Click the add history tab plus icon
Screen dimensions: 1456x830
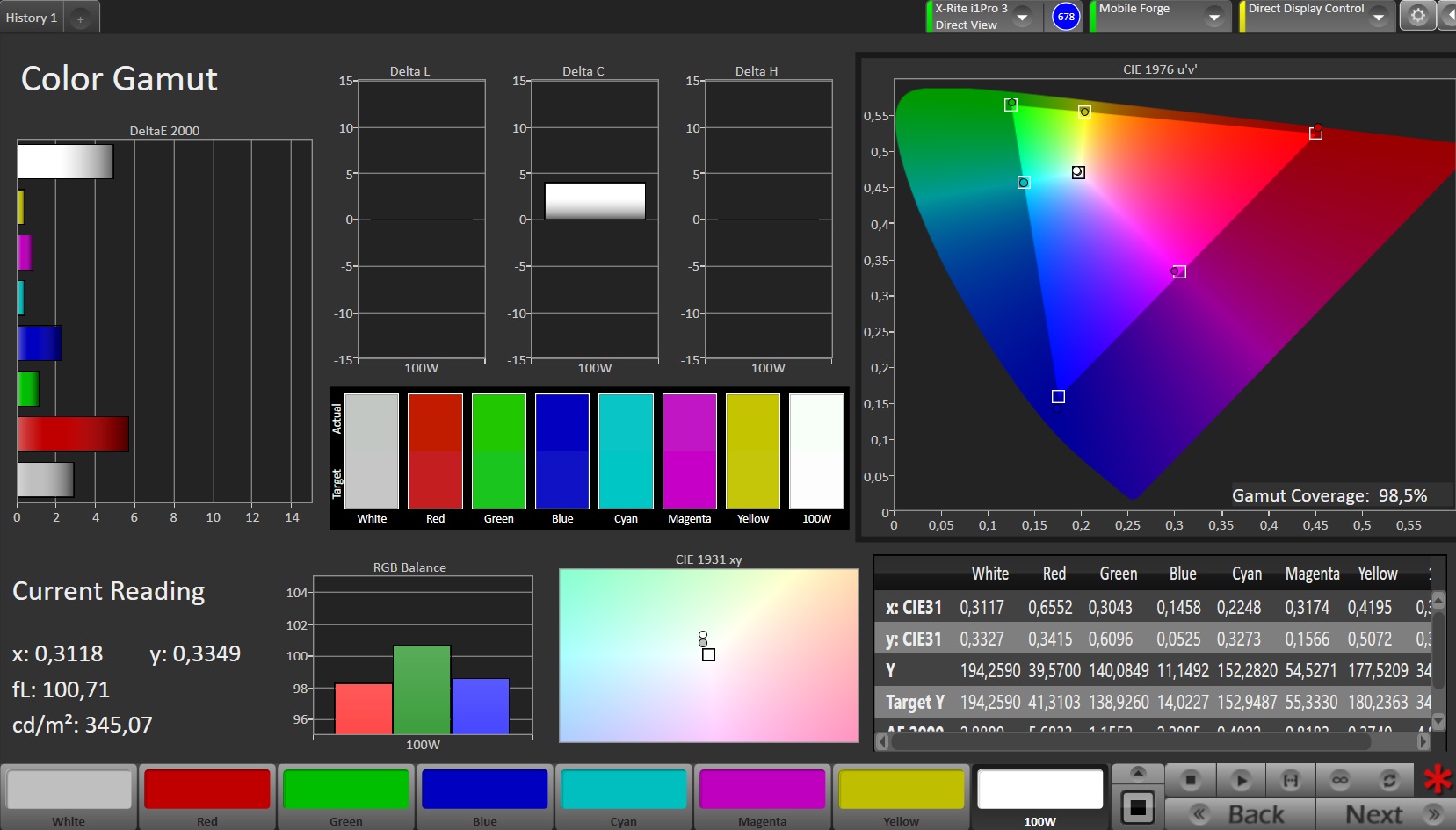(80, 18)
